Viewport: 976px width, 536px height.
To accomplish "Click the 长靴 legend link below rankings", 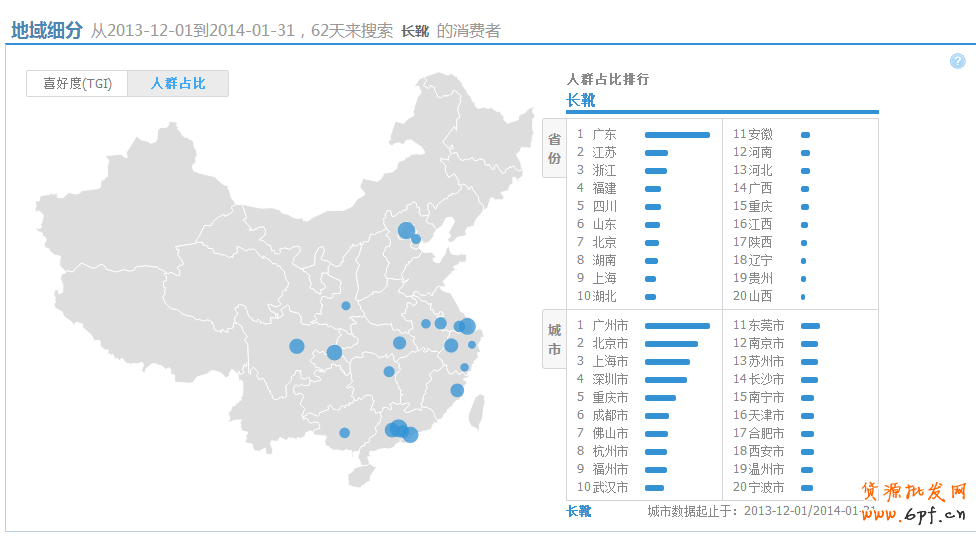I will pyautogui.click(x=579, y=511).
